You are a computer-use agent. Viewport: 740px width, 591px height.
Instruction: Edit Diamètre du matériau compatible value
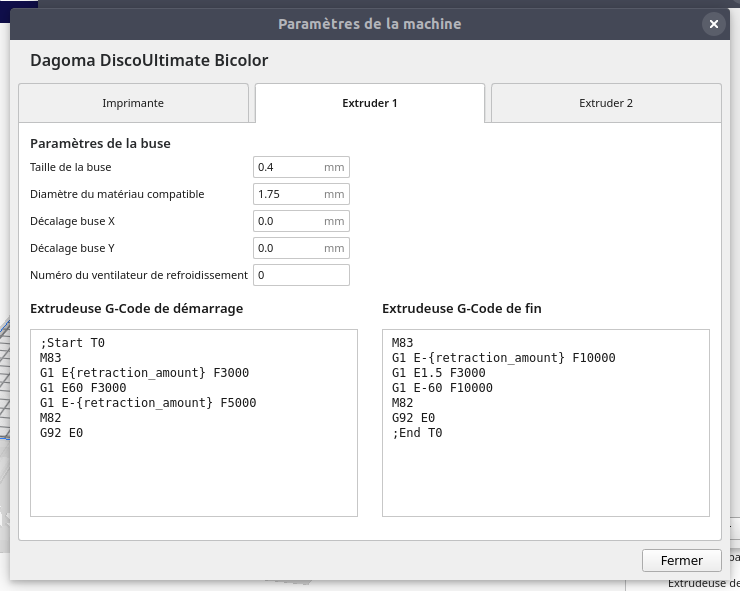coord(301,194)
